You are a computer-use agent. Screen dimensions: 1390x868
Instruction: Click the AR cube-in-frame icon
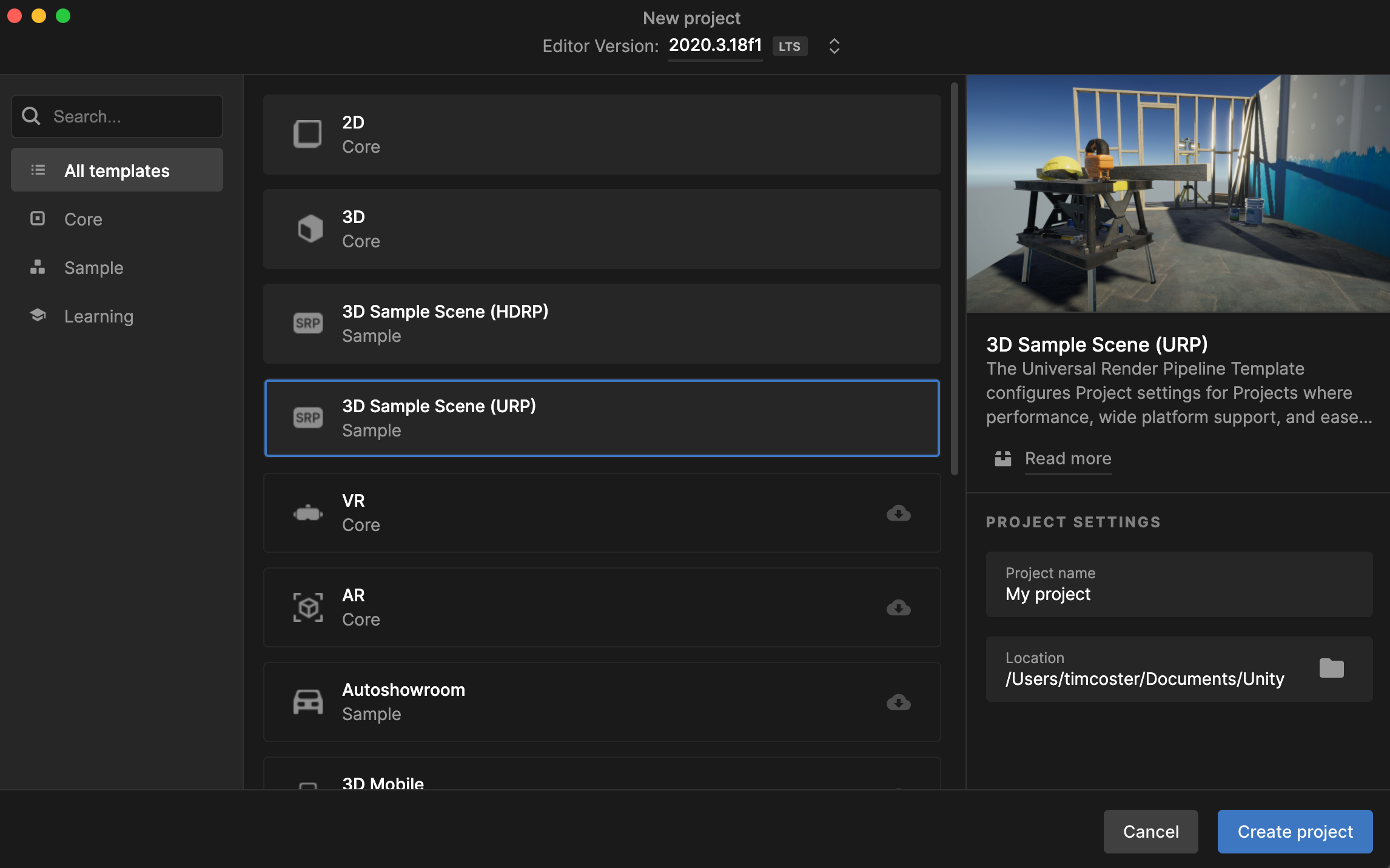click(x=308, y=607)
